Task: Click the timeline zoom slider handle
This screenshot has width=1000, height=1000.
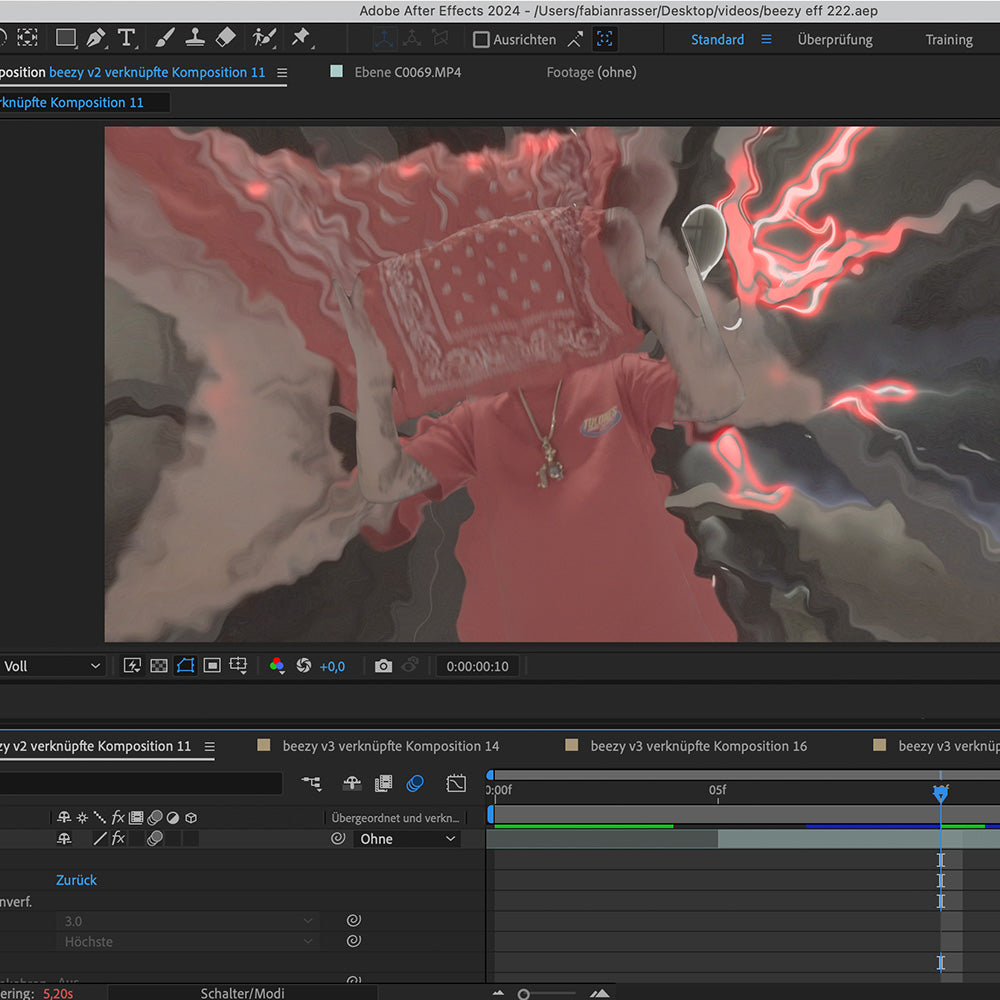Action: (523, 994)
